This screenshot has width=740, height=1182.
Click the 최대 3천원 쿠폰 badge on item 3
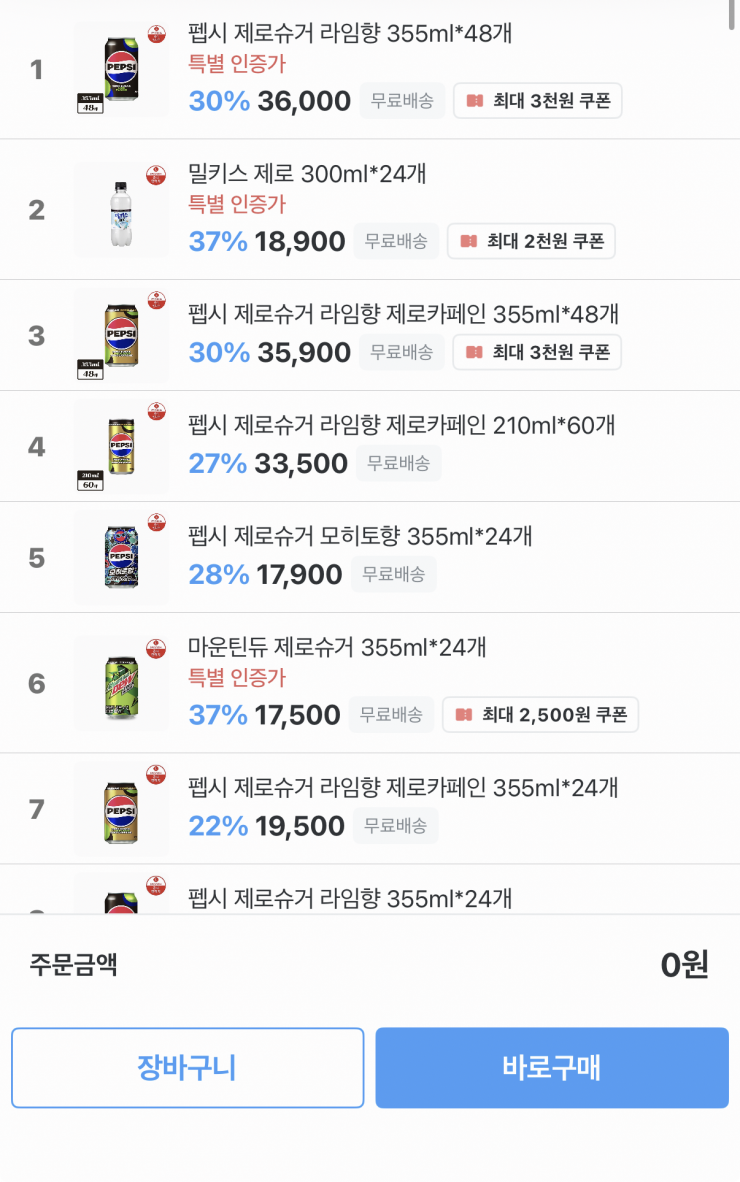(537, 352)
